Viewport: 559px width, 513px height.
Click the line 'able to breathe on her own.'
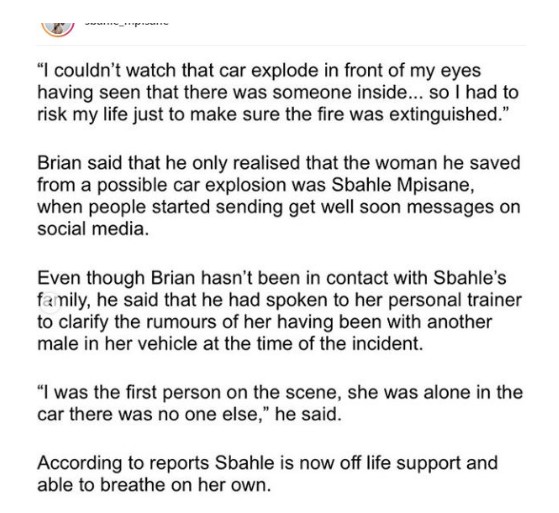point(154,485)
